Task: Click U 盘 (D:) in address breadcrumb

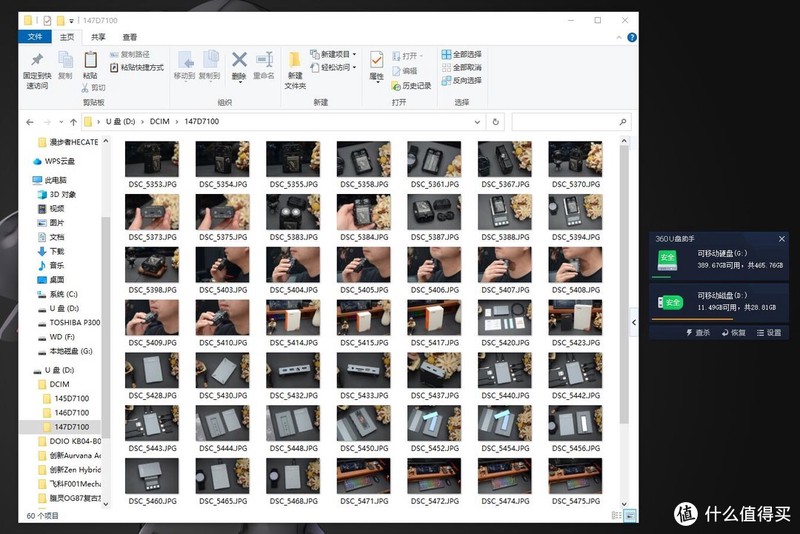Action: (x=120, y=121)
